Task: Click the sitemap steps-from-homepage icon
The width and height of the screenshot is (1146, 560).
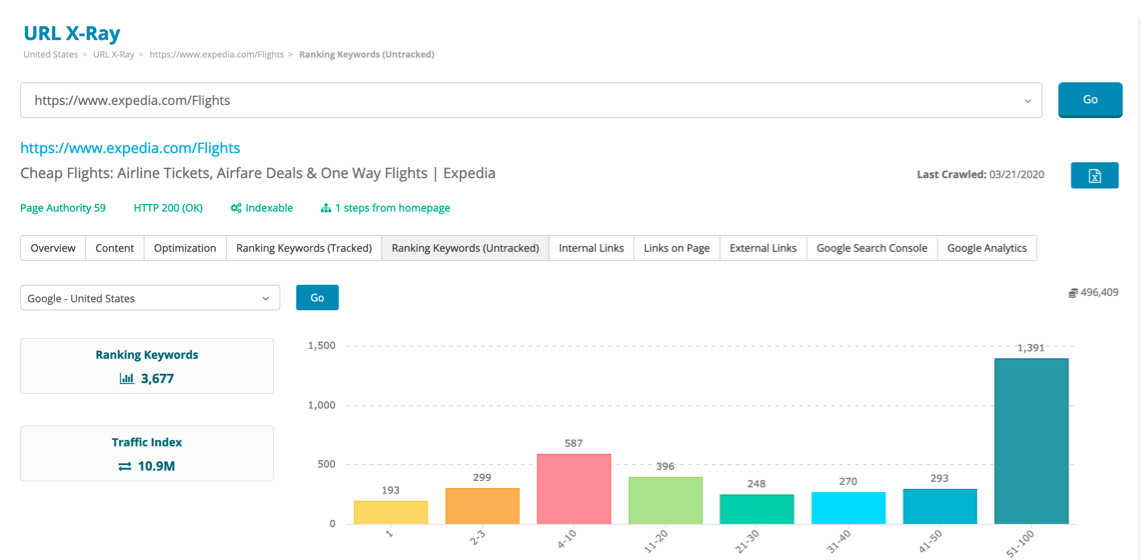Action: [325, 208]
